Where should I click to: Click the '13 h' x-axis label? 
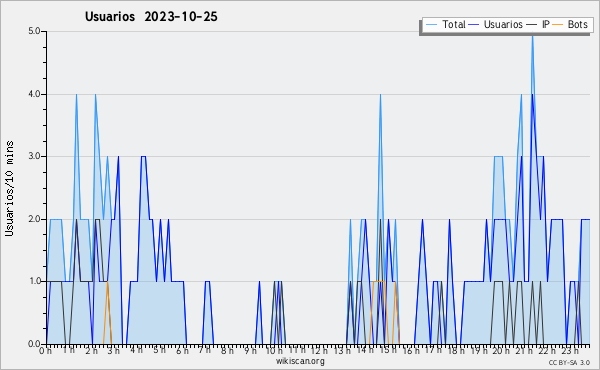coord(342,350)
